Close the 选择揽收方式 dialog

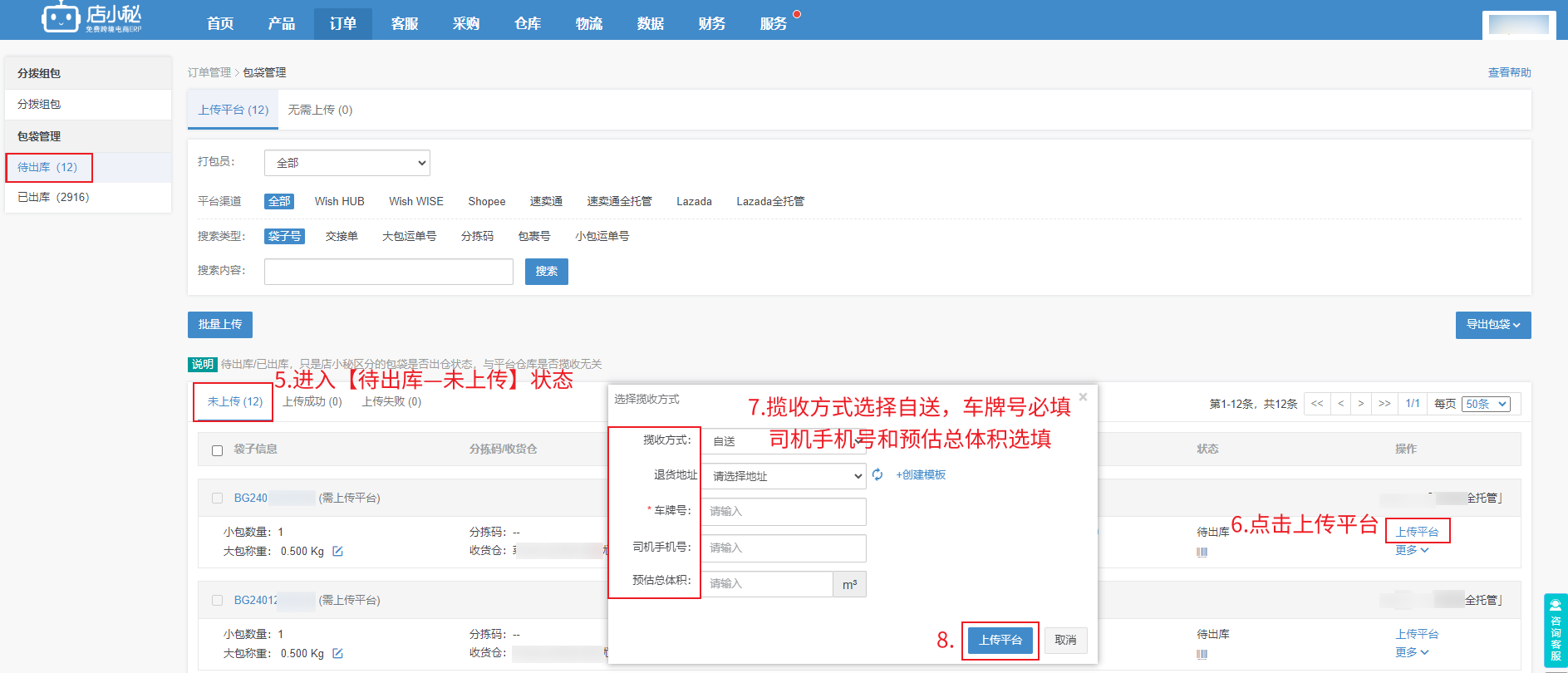(x=1083, y=397)
